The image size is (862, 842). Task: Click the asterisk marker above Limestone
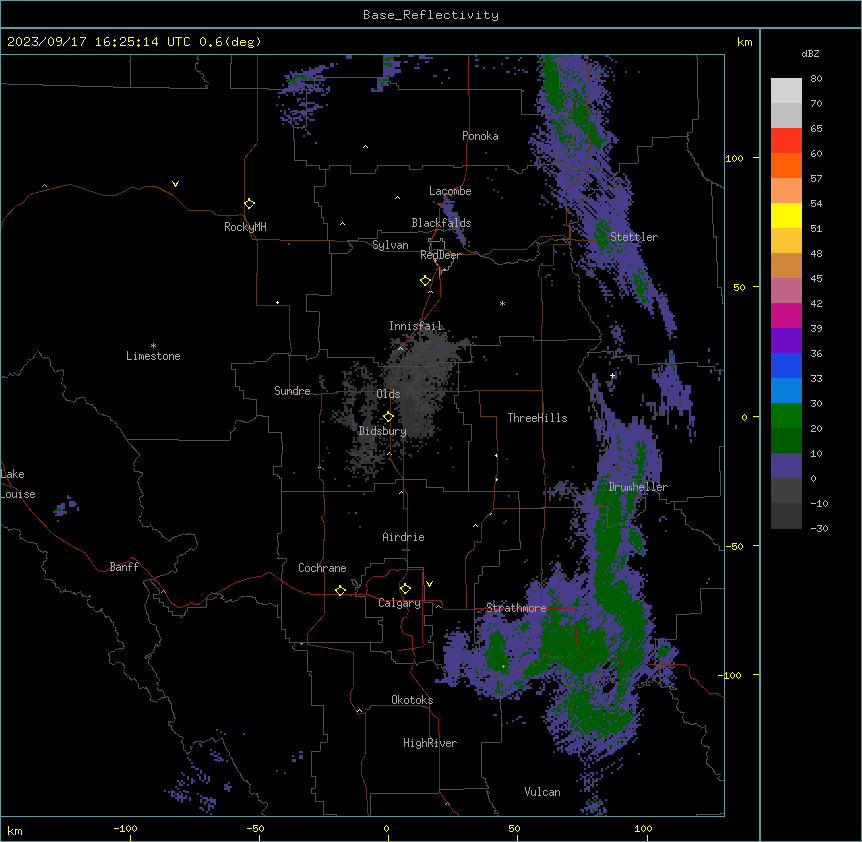pyautogui.click(x=153, y=346)
